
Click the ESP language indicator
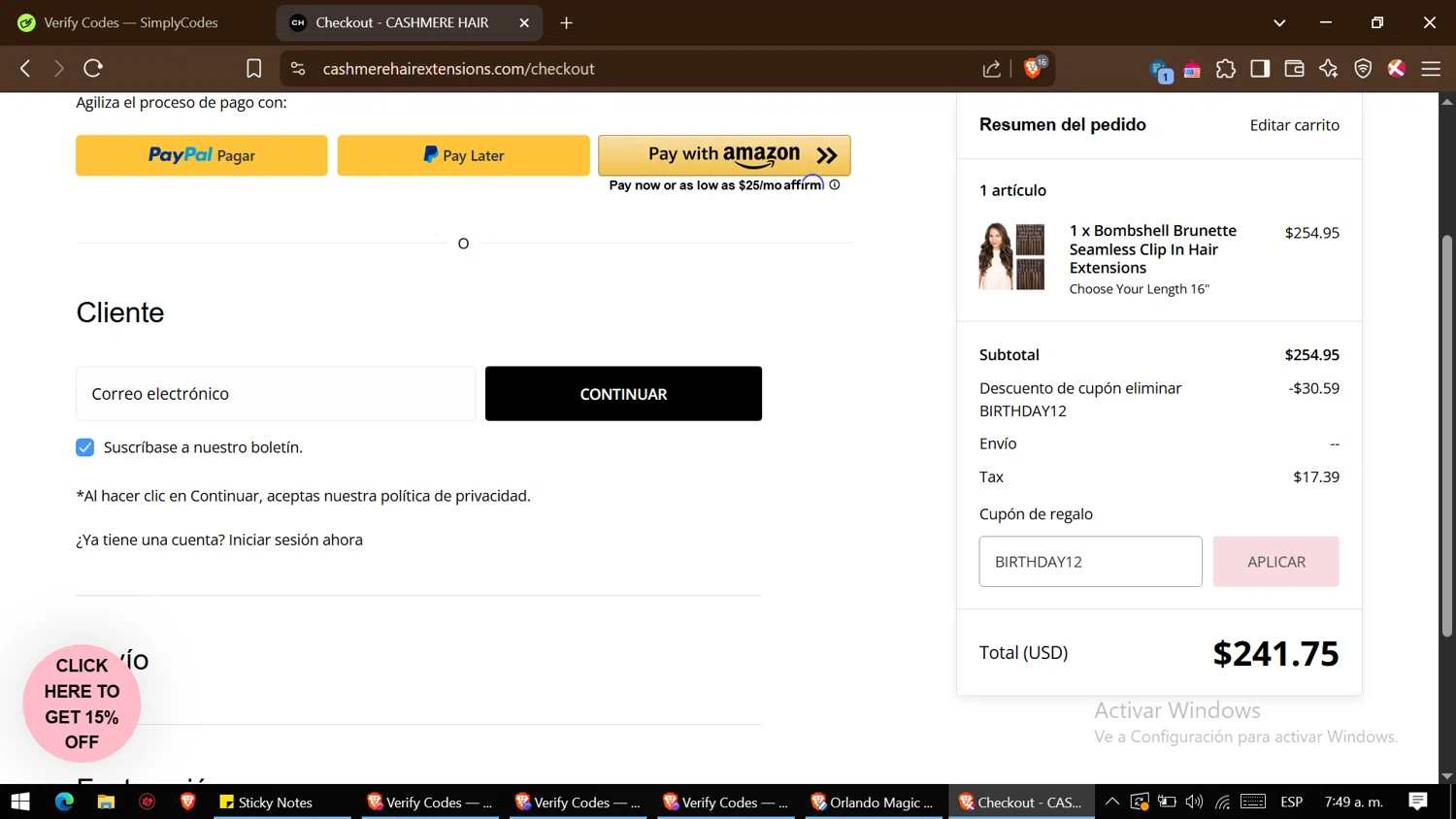pyautogui.click(x=1291, y=802)
